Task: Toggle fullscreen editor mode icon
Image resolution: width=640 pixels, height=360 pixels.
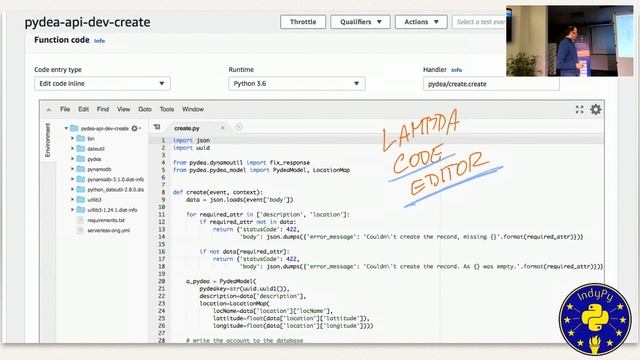Action: (580, 109)
